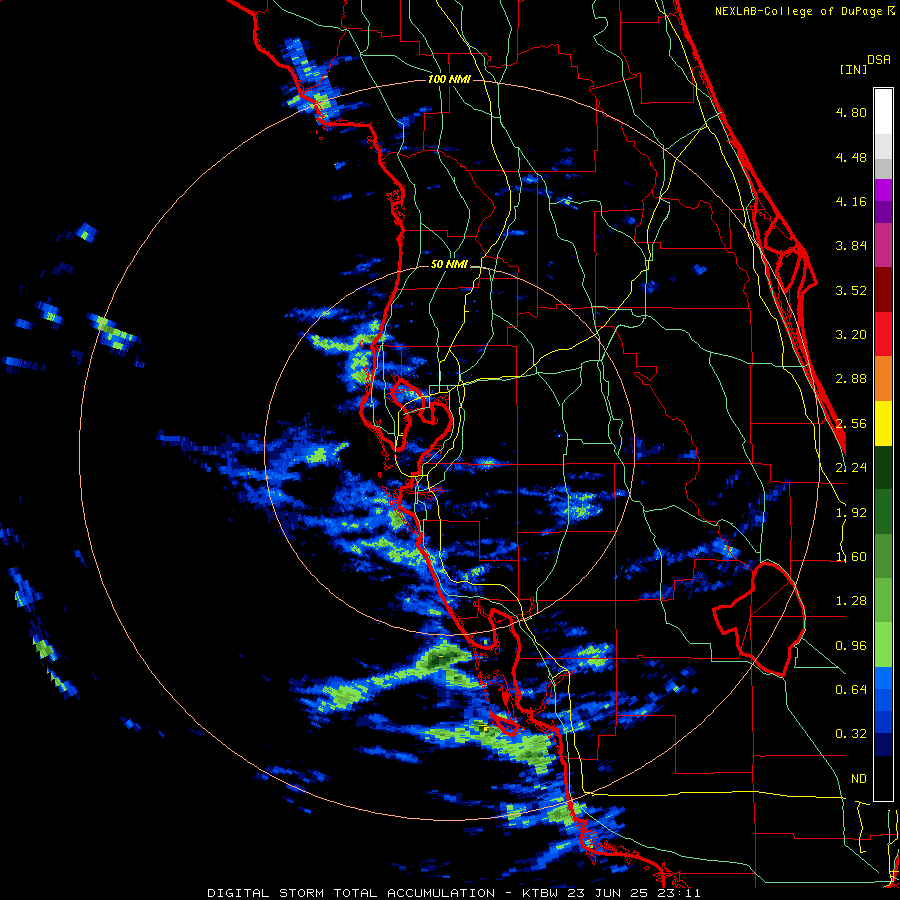Click the 2.24 scale value
The image size is (900, 900).
(x=851, y=468)
